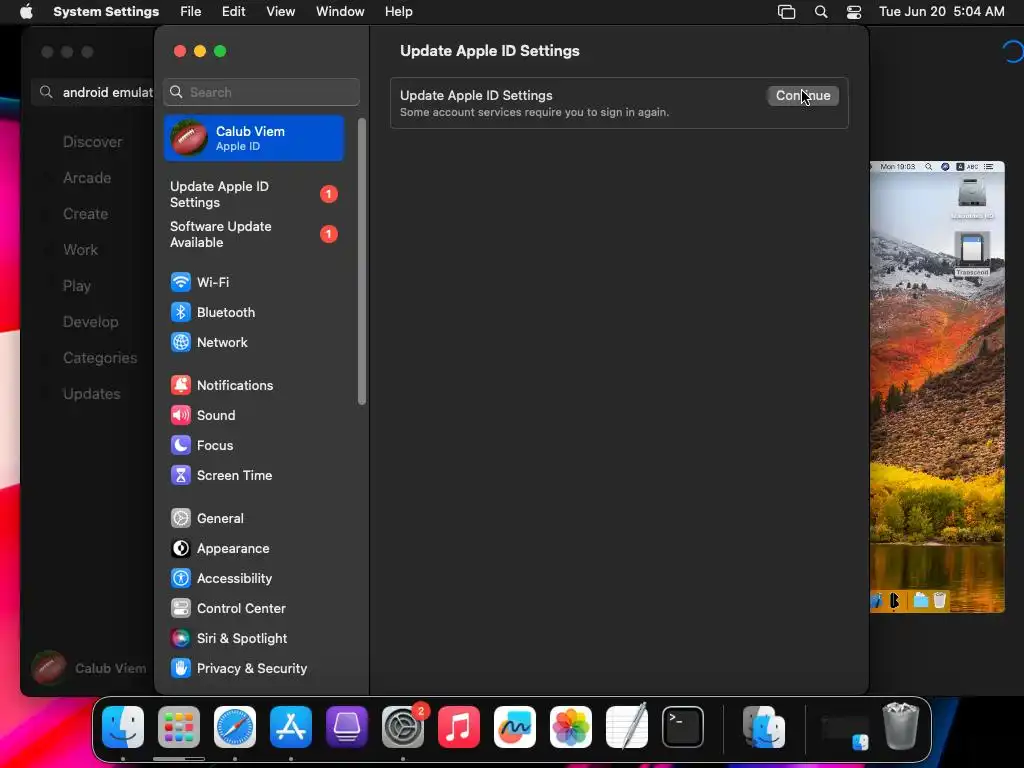Open Appearance icon in sidebar
This screenshot has width=1024, height=768.
click(181, 549)
